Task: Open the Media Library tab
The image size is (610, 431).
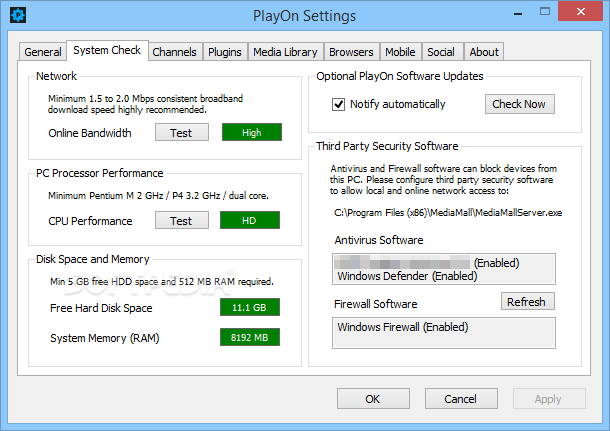Action: tap(286, 52)
